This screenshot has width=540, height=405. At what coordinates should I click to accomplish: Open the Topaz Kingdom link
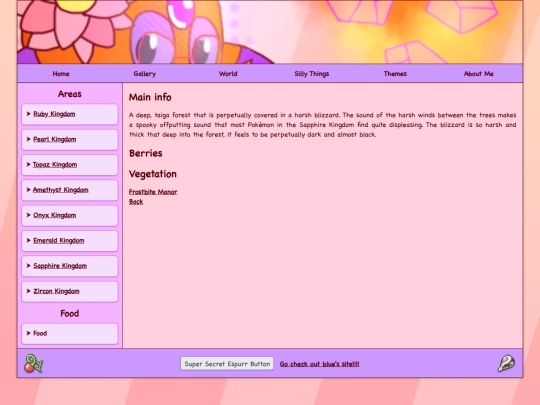point(55,165)
